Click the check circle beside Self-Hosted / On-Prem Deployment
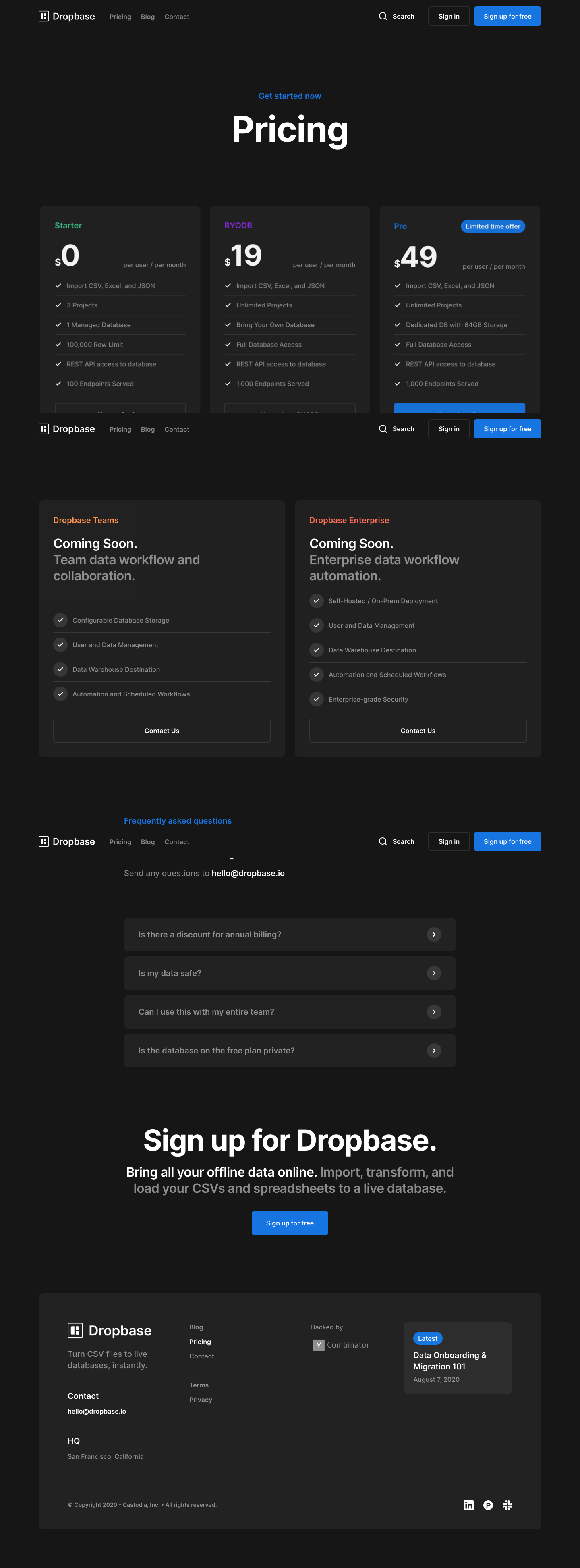Viewport: 580px width, 1568px height. tap(317, 601)
